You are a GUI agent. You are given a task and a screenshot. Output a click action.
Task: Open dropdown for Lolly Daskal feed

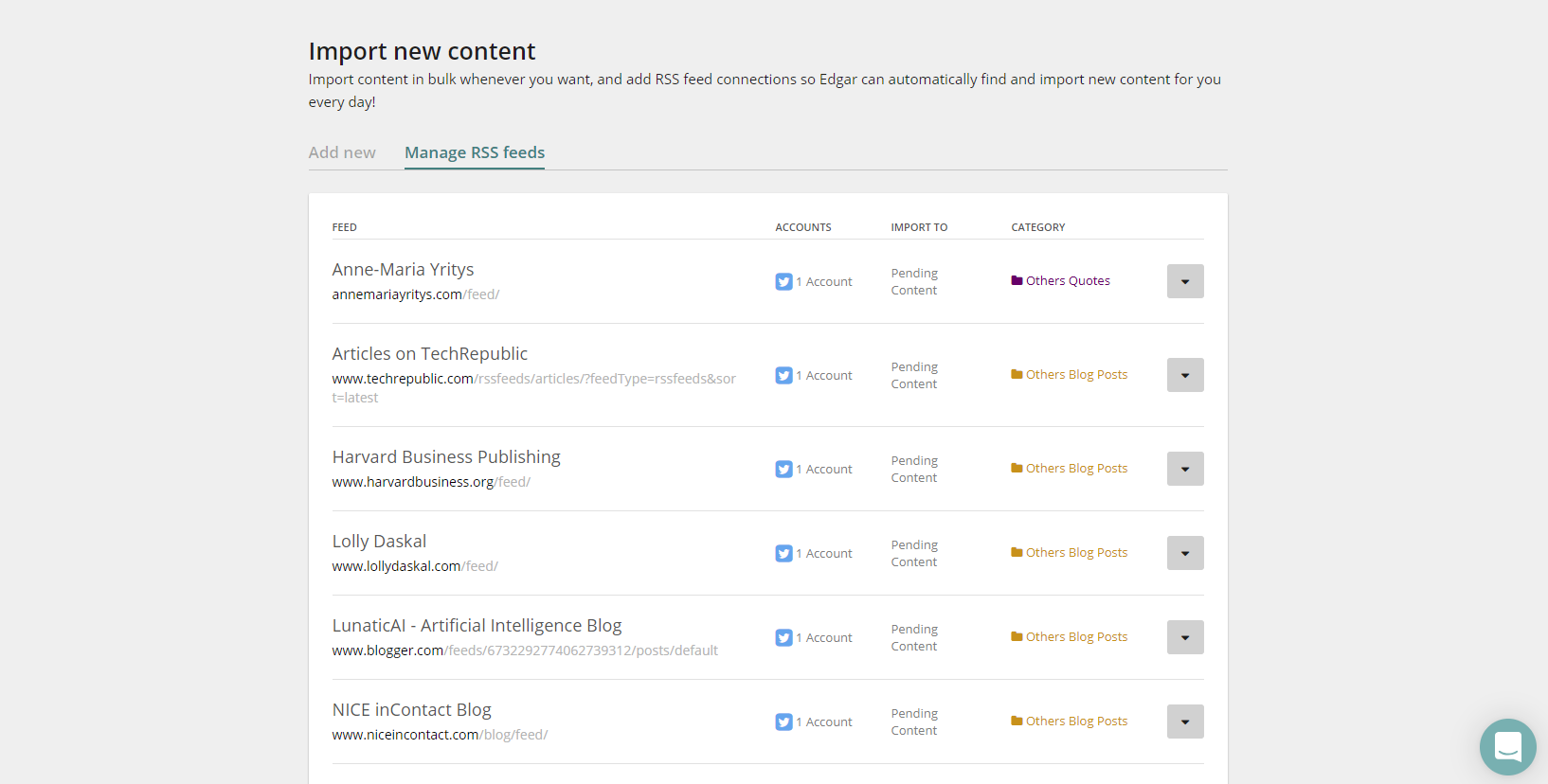pos(1185,553)
